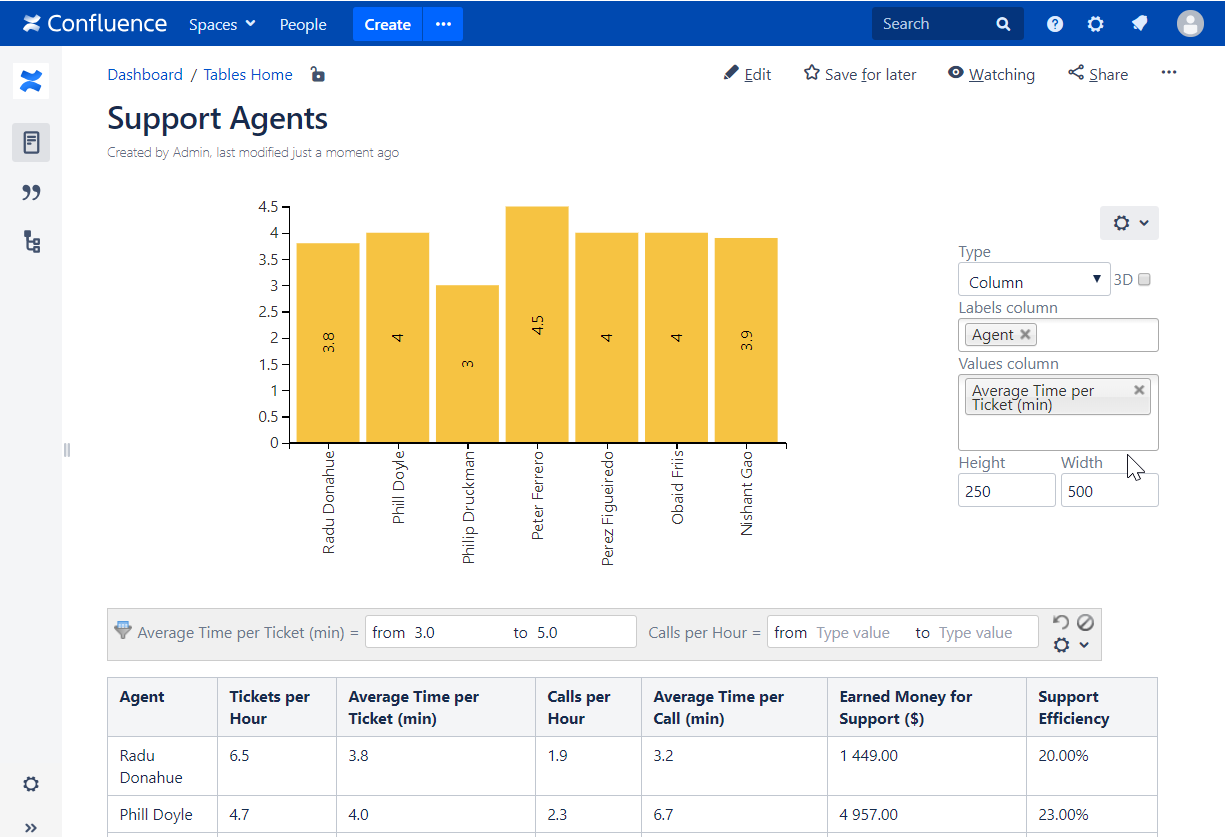Open the chart Type dropdown
Screen dimensions: 1225x838
pyautogui.click(x=1033, y=280)
